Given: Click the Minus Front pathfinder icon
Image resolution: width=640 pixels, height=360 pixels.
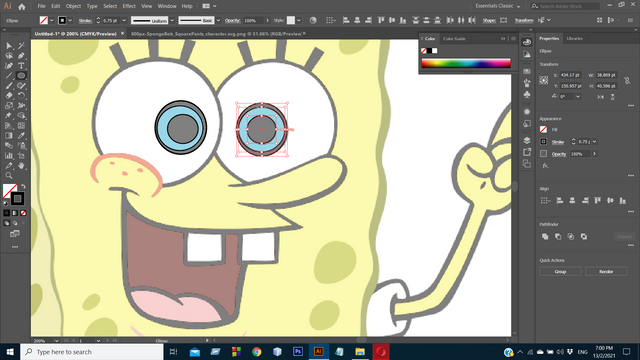Looking at the screenshot, I should point(558,236).
